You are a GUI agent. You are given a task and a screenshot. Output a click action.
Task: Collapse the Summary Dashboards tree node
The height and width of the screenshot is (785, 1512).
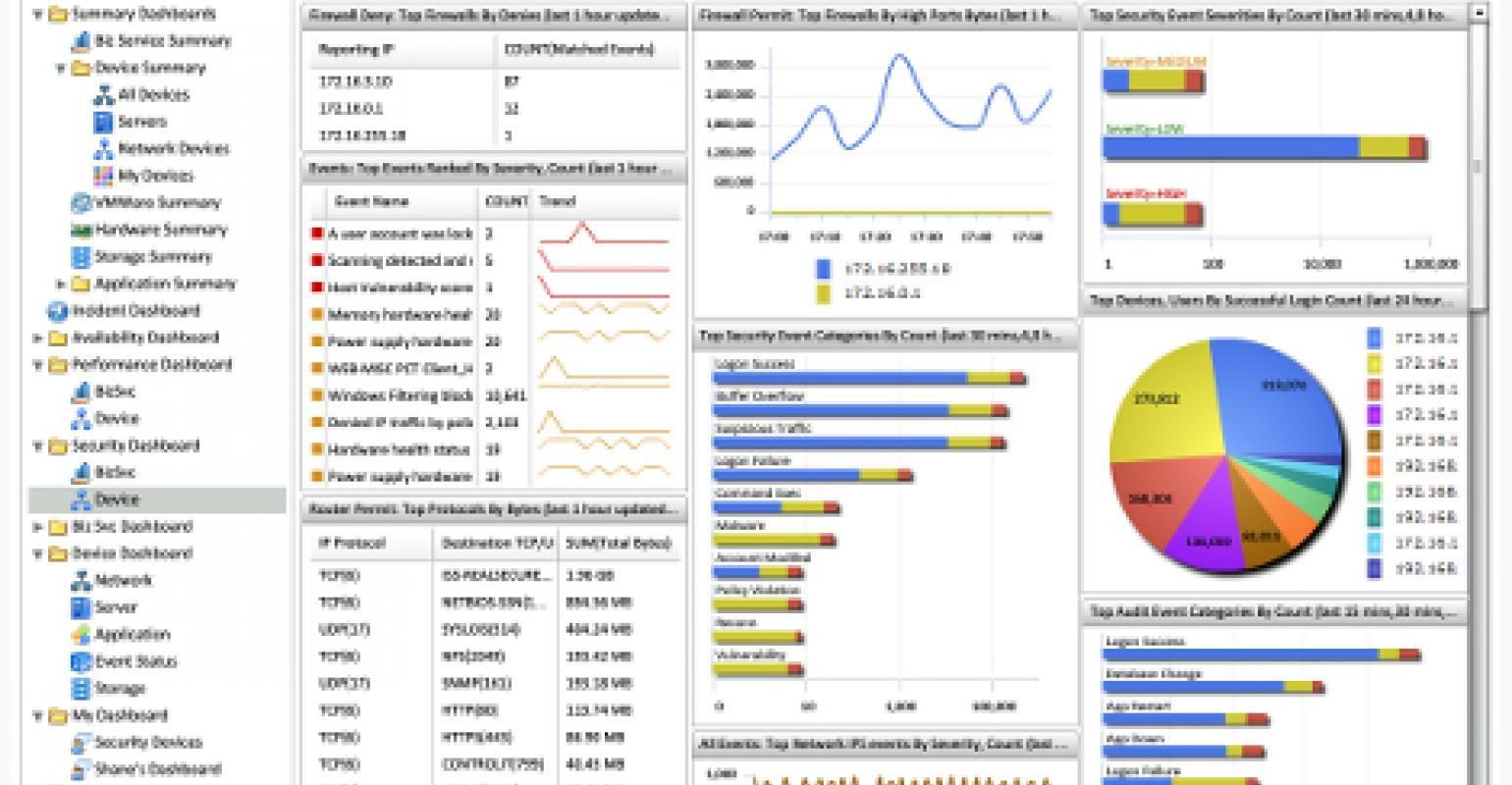click(38, 15)
